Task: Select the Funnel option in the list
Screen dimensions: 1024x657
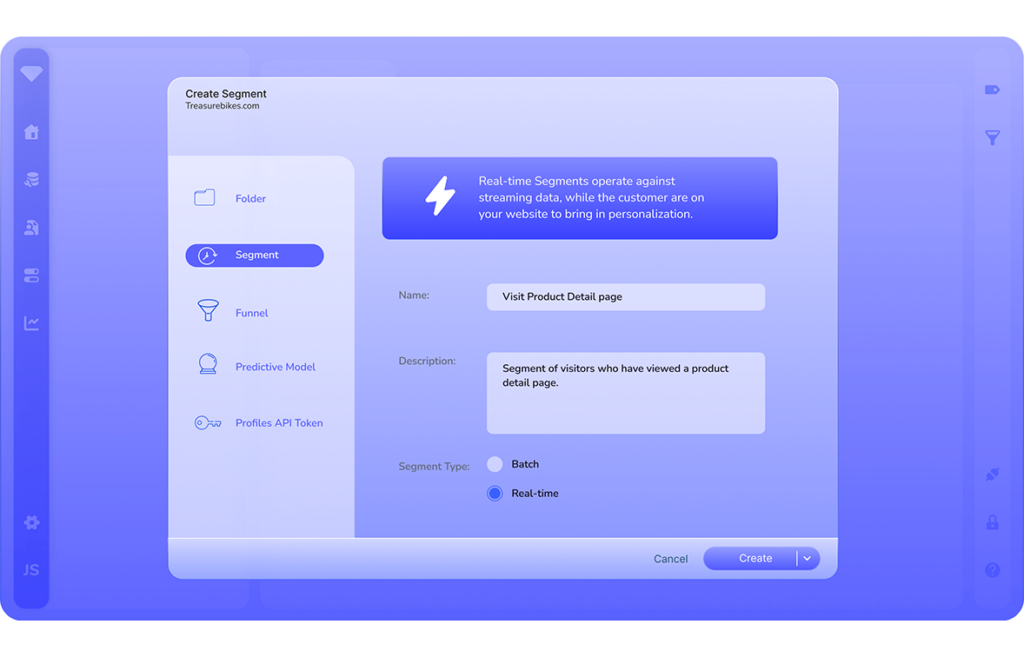Action: 251,312
